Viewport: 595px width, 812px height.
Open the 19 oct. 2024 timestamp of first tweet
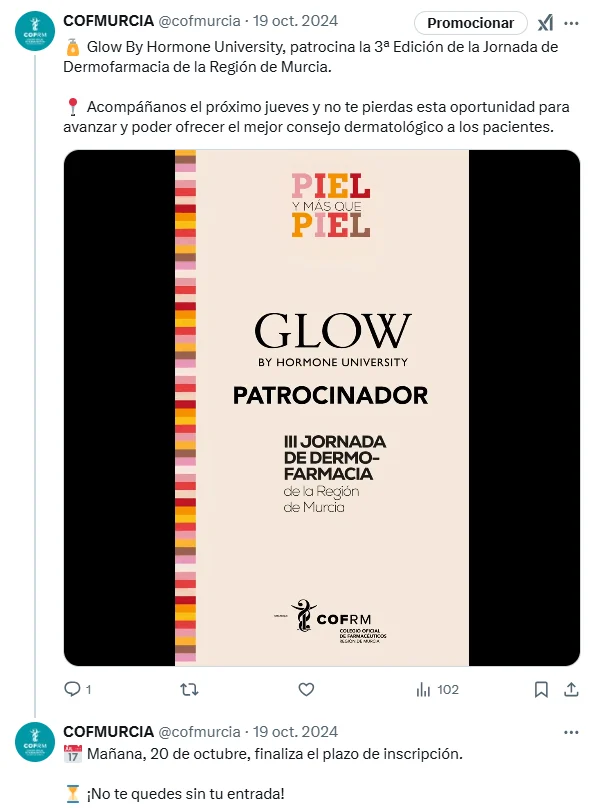295,21
